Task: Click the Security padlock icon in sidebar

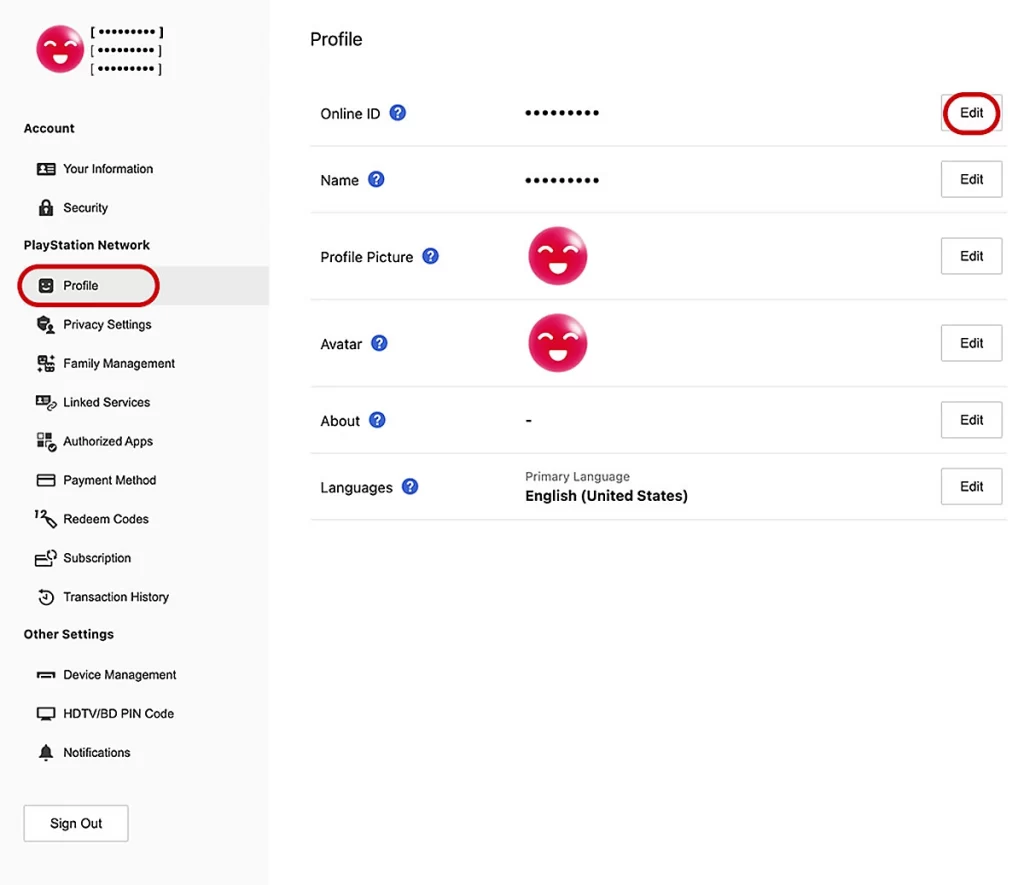Action: pos(46,207)
